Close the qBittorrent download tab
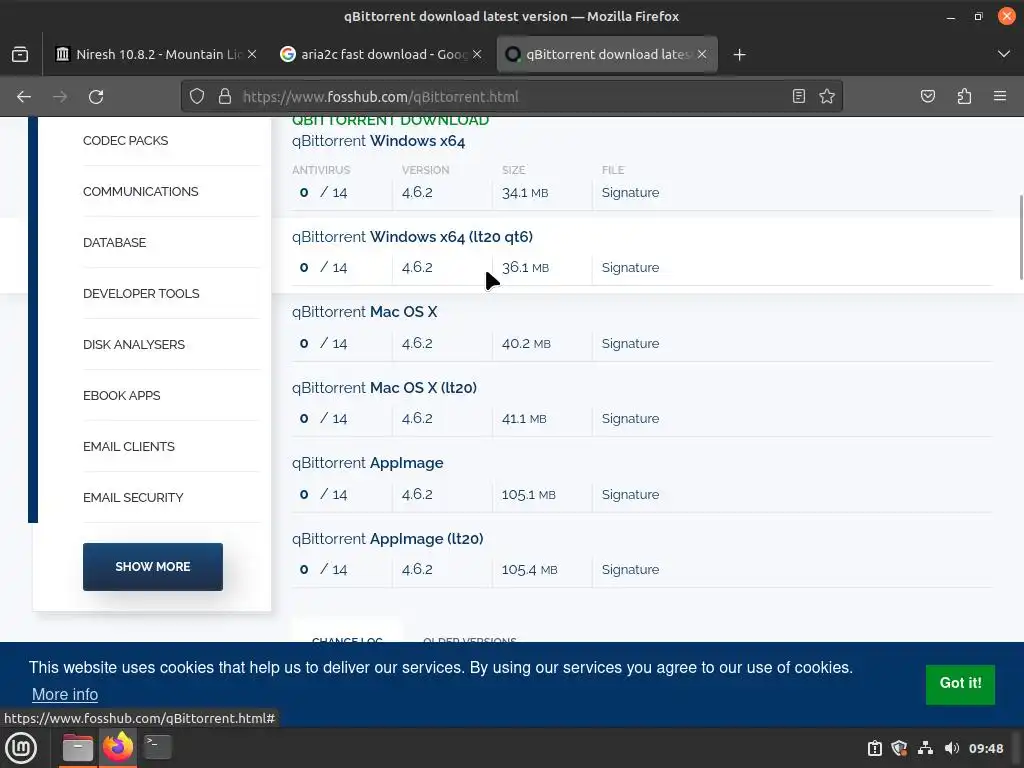The width and height of the screenshot is (1024, 768). [702, 54]
